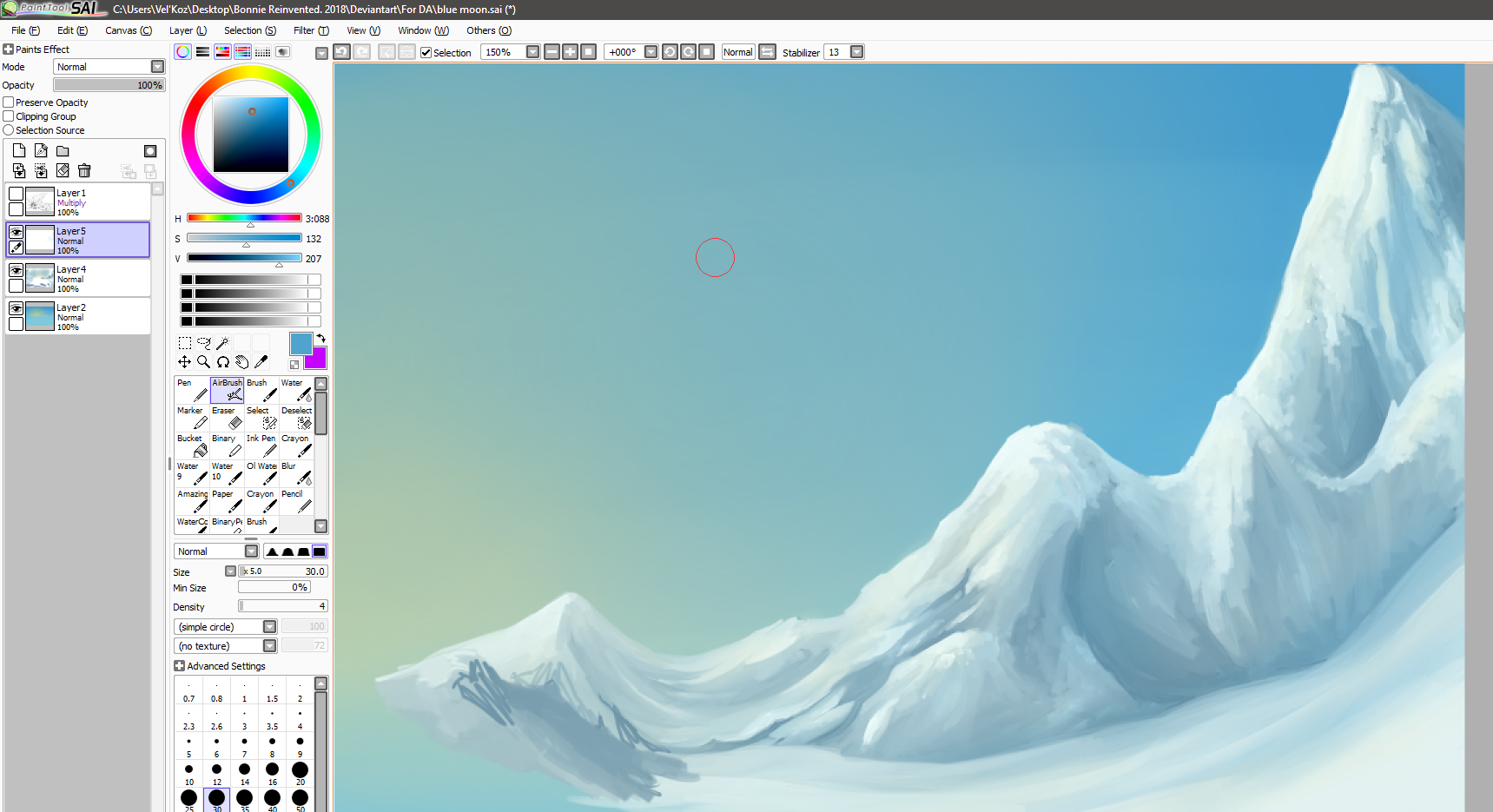Open the Stabilizer value dropdown
This screenshot has height=812, width=1493.
pos(856,52)
